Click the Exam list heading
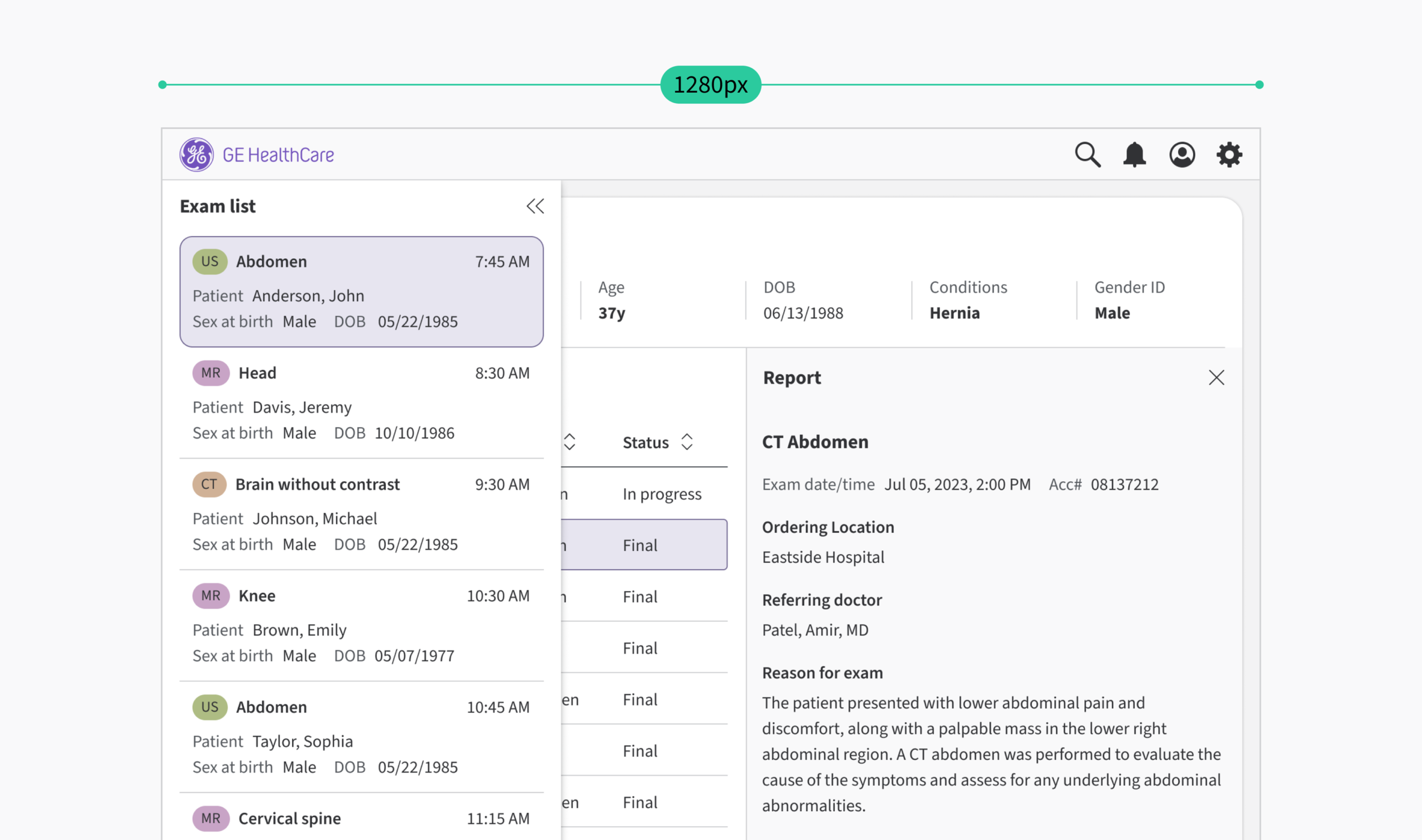Viewport: 1422px width, 840px height. 217,206
